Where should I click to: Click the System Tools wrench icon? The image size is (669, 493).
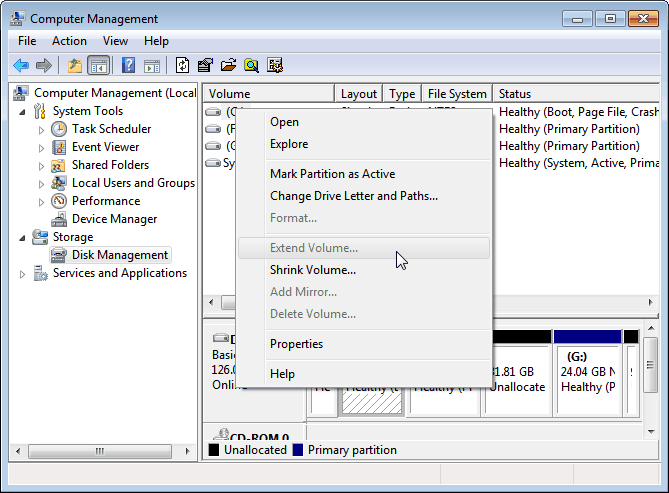pyautogui.click(x=40, y=111)
